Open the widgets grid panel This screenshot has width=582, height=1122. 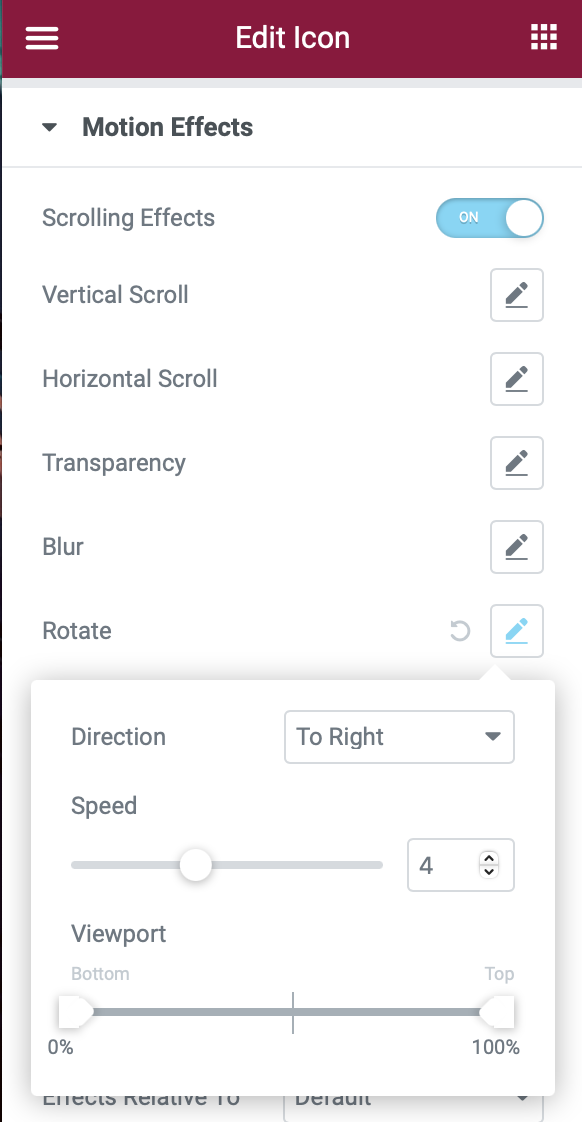point(543,37)
